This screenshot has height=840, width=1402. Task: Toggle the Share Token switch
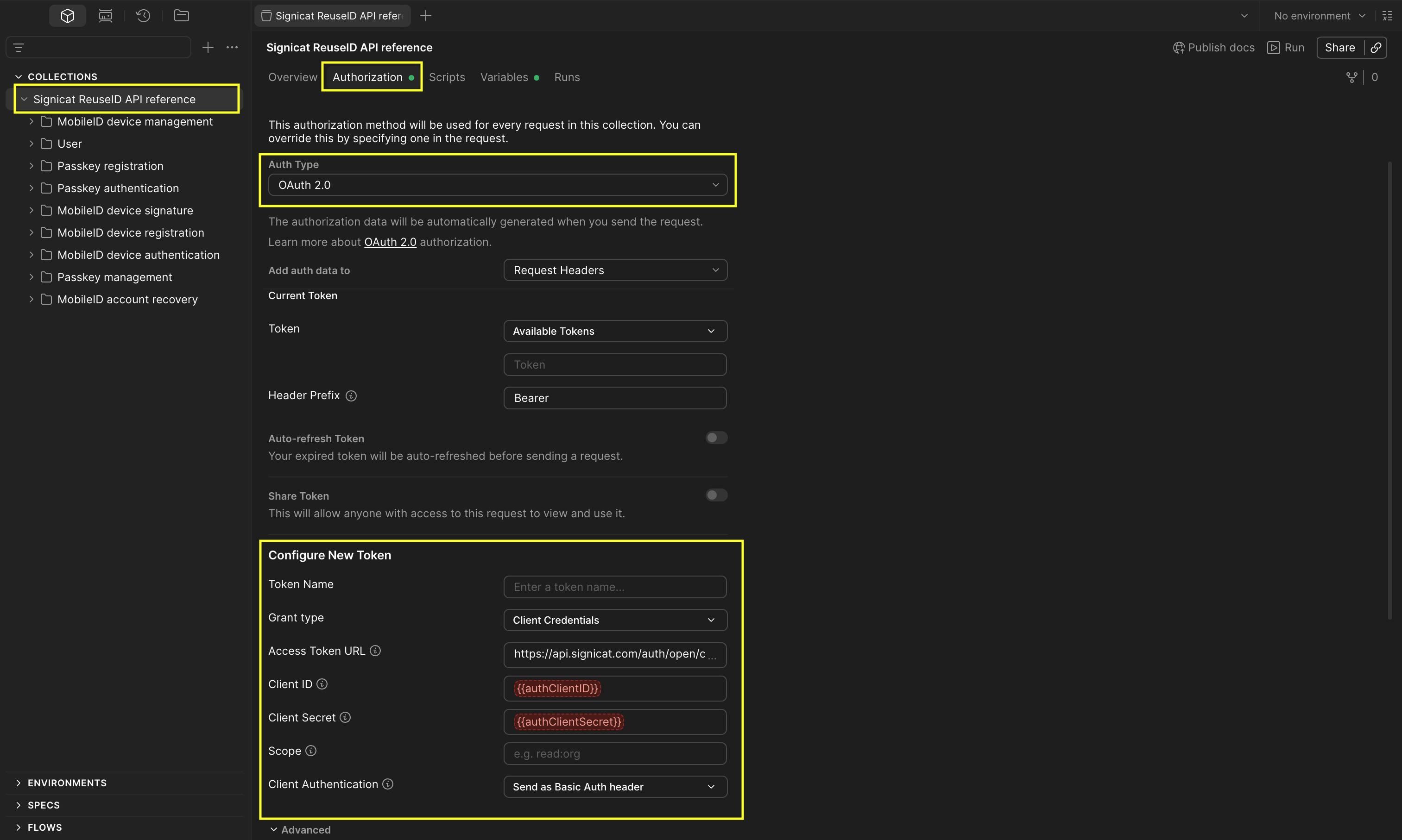(716, 495)
